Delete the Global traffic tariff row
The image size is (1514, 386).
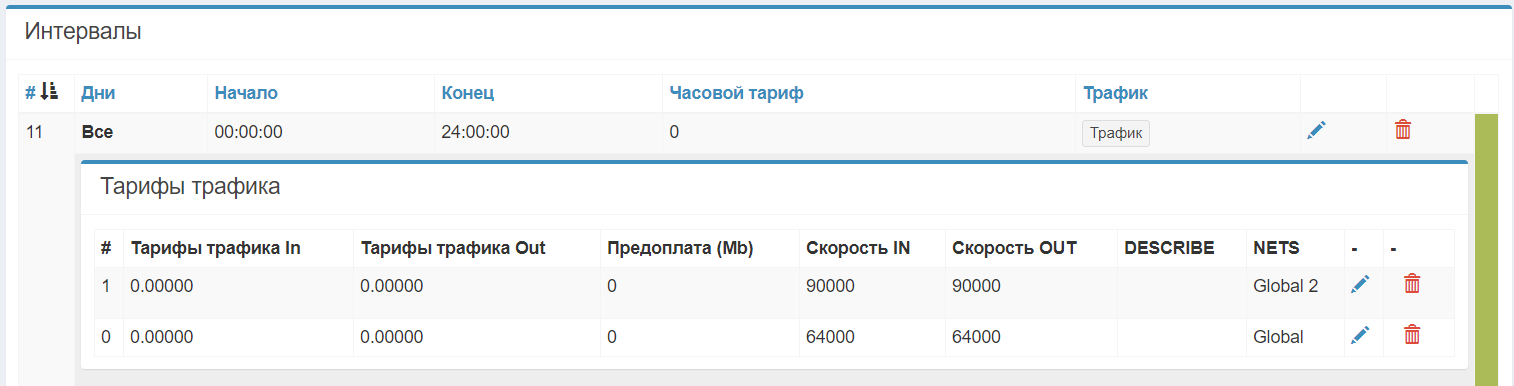1412,335
